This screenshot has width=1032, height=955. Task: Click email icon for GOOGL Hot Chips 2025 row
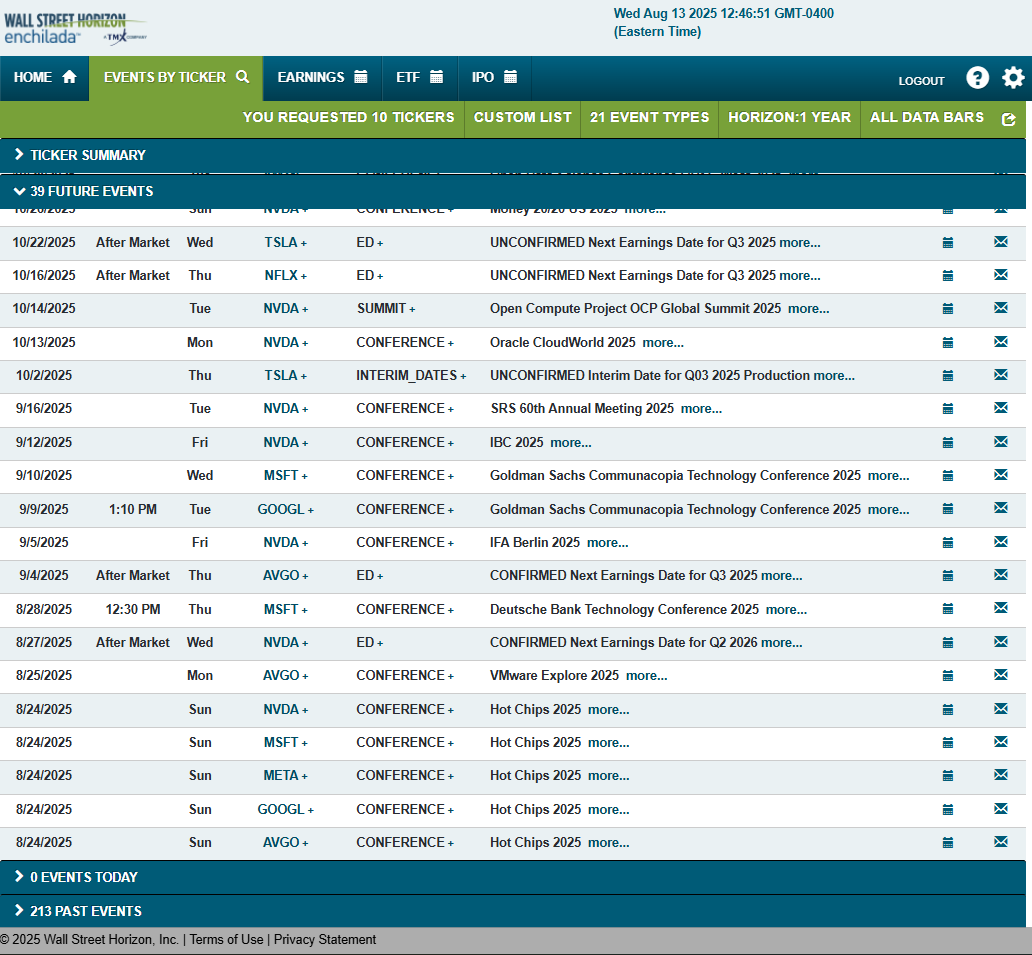click(1001, 809)
